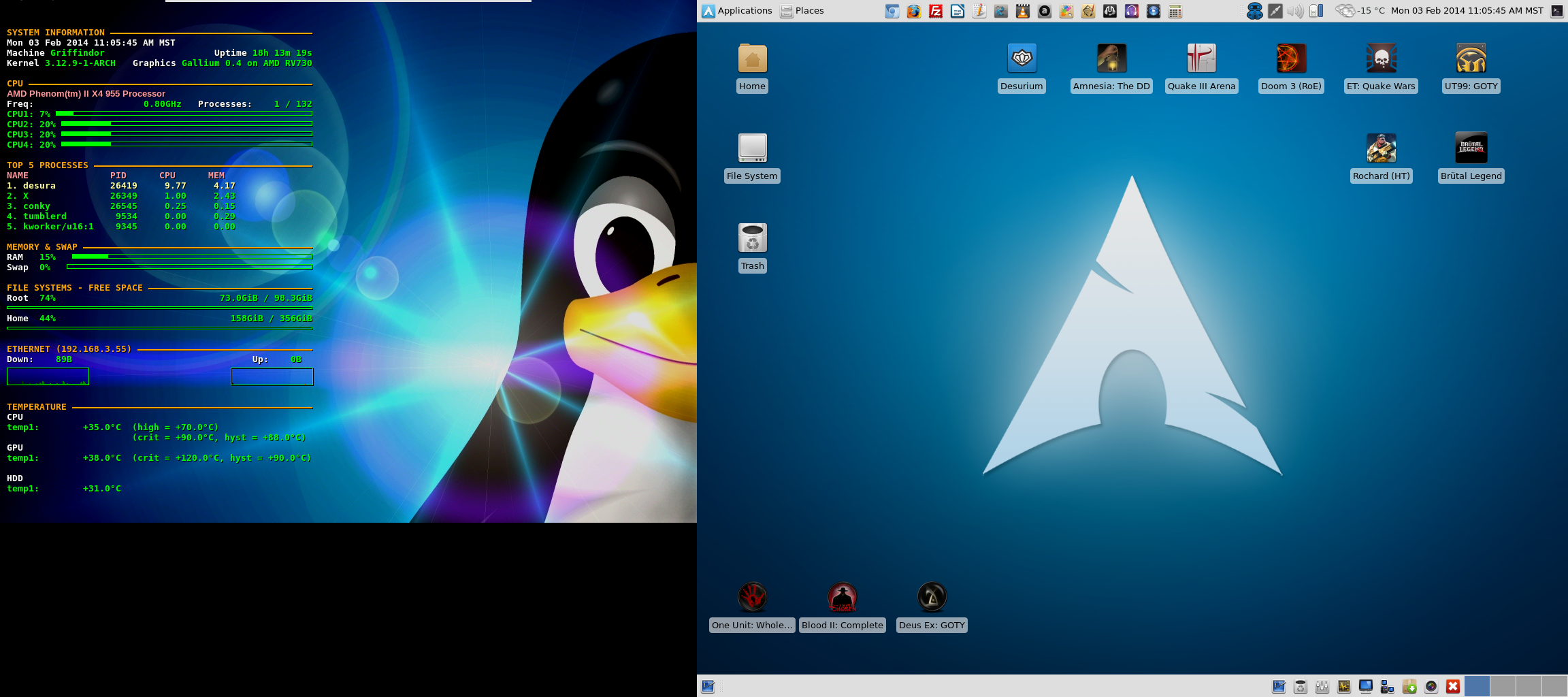The height and width of the screenshot is (697, 1568).
Task: Launch Firefox from the top panel
Action: point(914,11)
